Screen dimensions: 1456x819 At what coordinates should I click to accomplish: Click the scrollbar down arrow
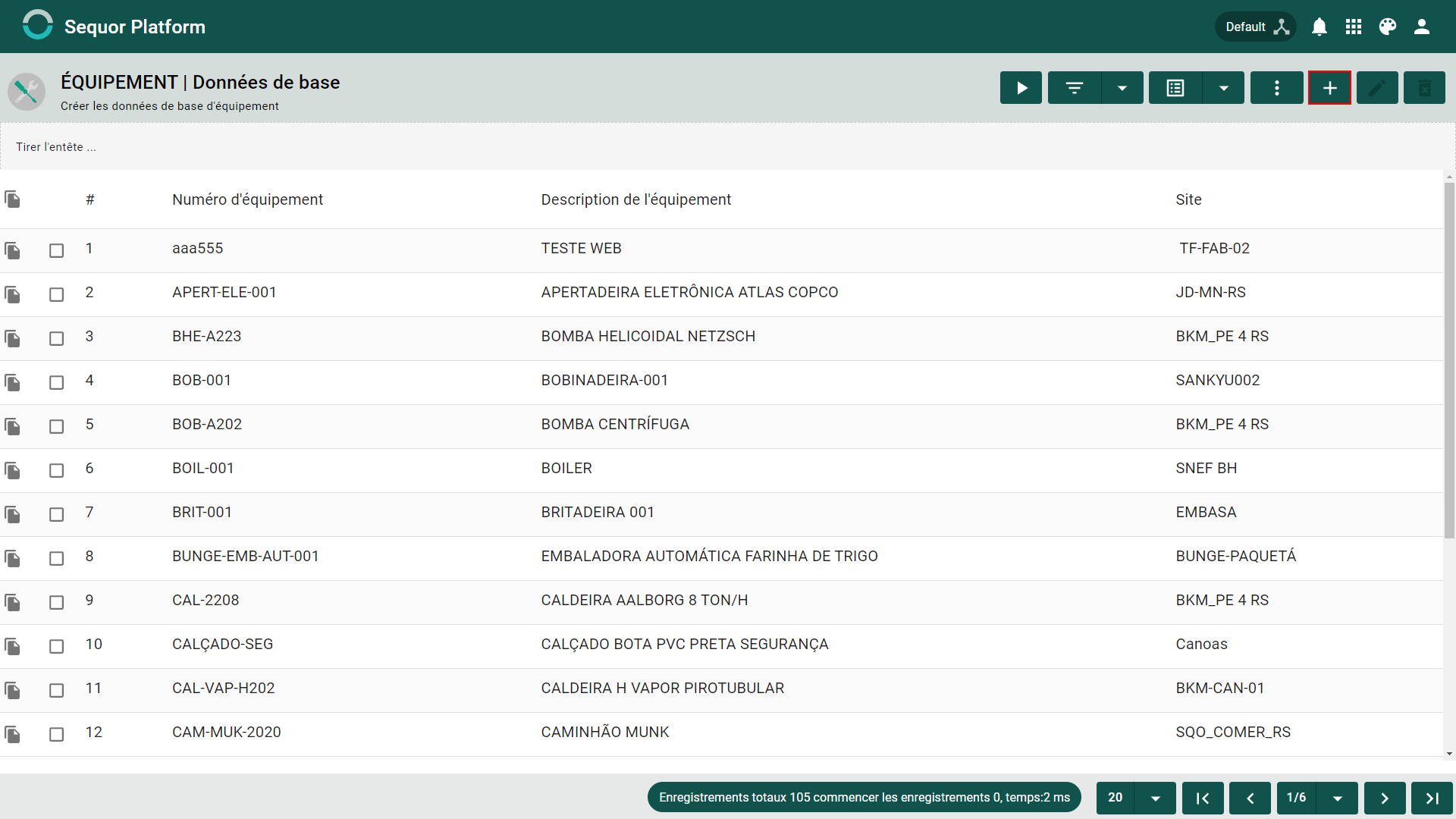pos(1449,754)
